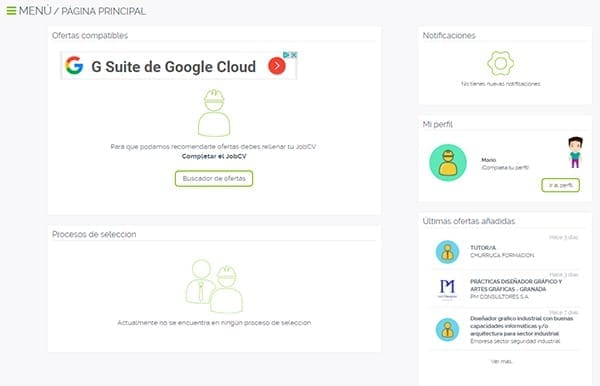Open Diseñador gráfico industrial offer

click(x=522, y=326)
